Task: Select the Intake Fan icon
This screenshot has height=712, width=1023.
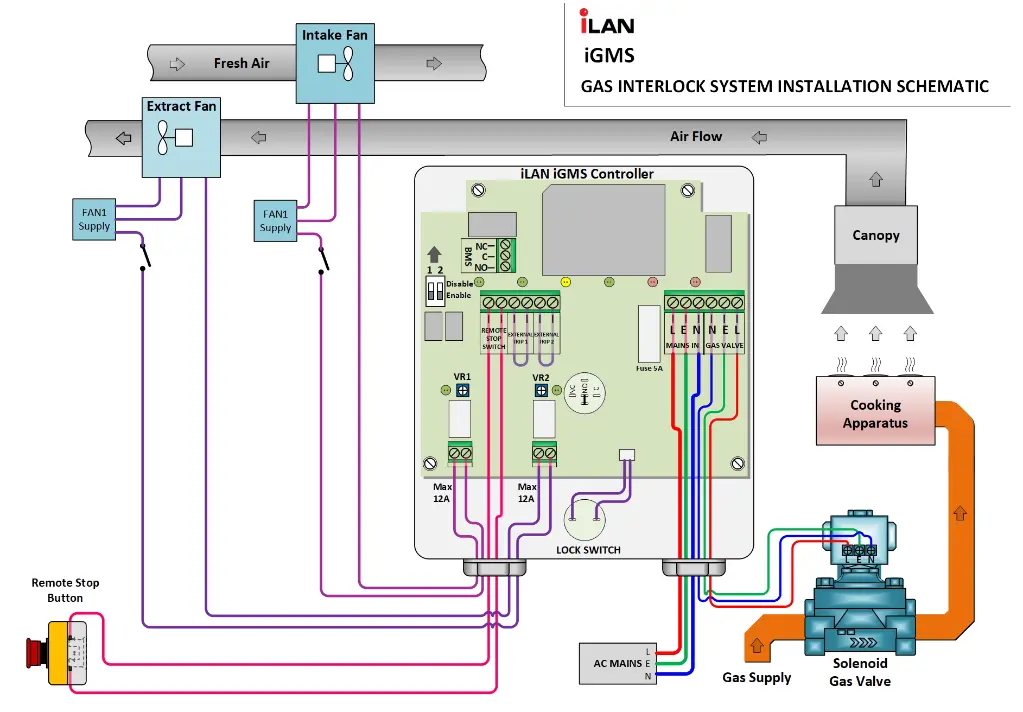Action: point(335,62)
